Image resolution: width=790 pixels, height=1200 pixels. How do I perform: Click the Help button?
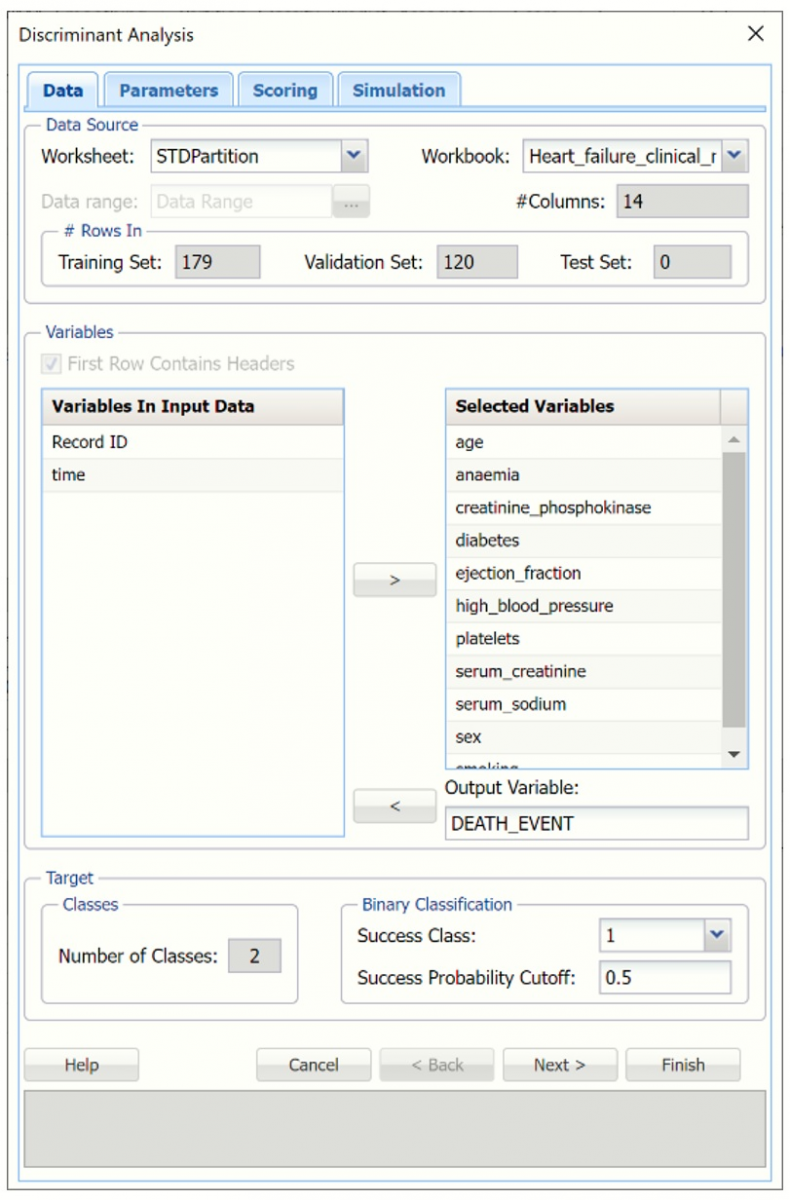tap(81, 1065)
